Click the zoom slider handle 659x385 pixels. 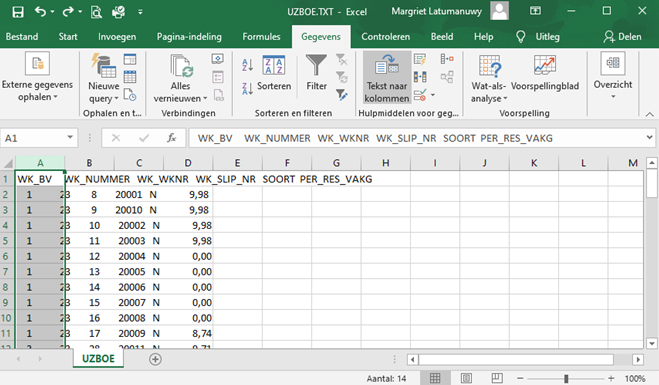pyautogui.click(x=566, y=379)
